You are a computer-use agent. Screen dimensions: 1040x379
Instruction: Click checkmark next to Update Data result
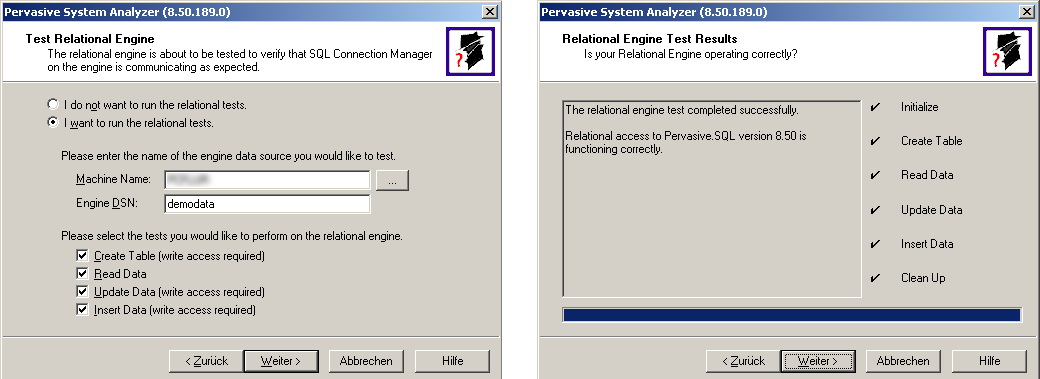(876, 210)
